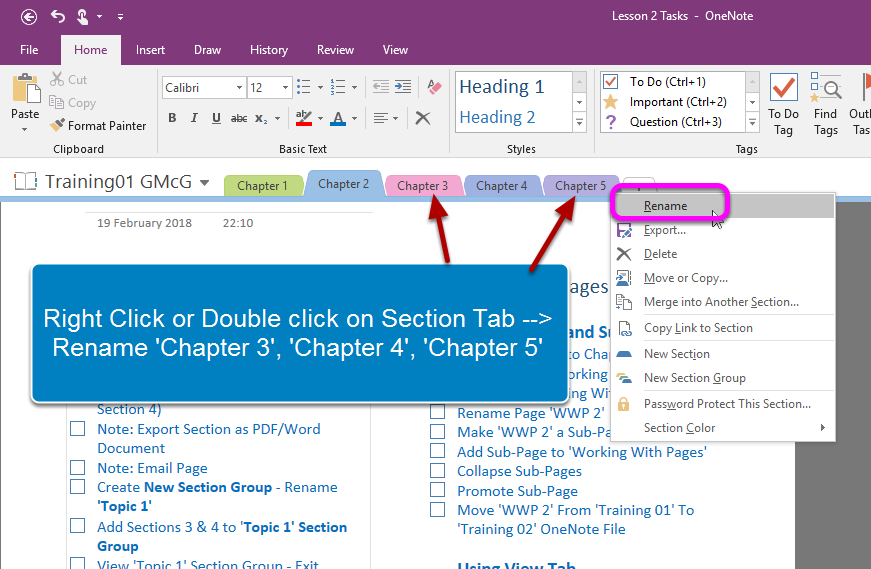The image size is (871, 569).
Task: Toggle Underline formatting
Action: click(x=216, y=118)
